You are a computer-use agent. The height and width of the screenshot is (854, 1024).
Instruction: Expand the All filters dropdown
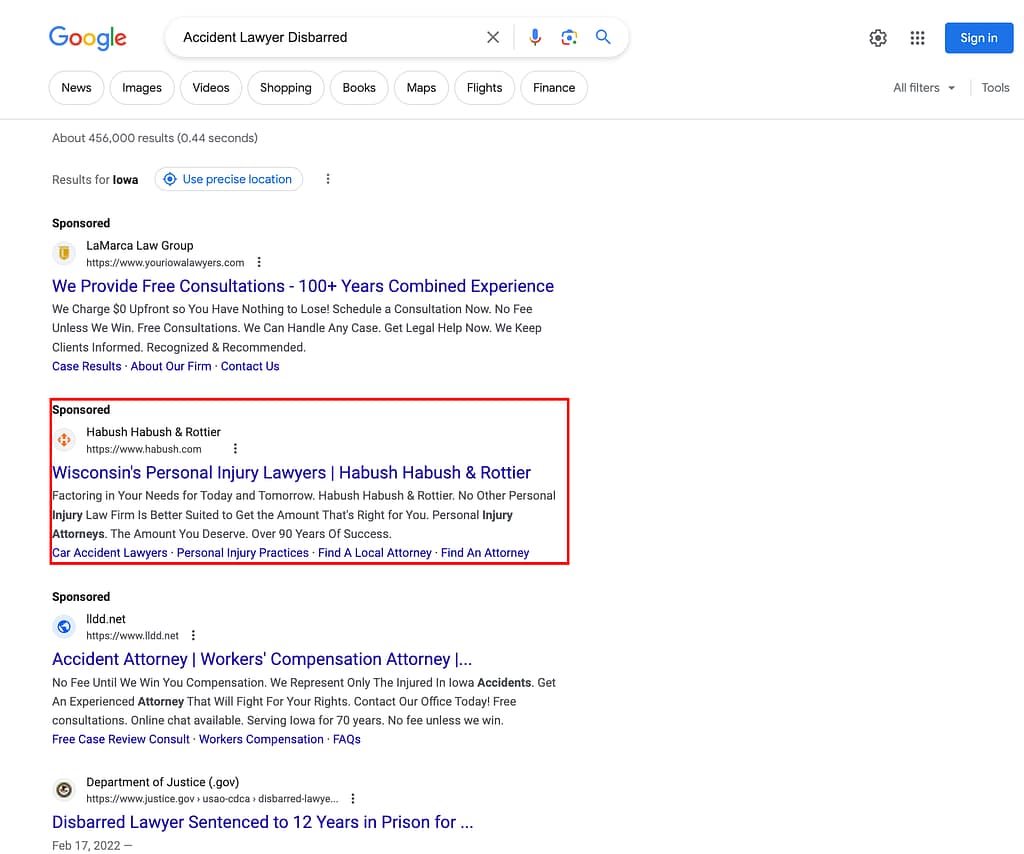(923, 87)
